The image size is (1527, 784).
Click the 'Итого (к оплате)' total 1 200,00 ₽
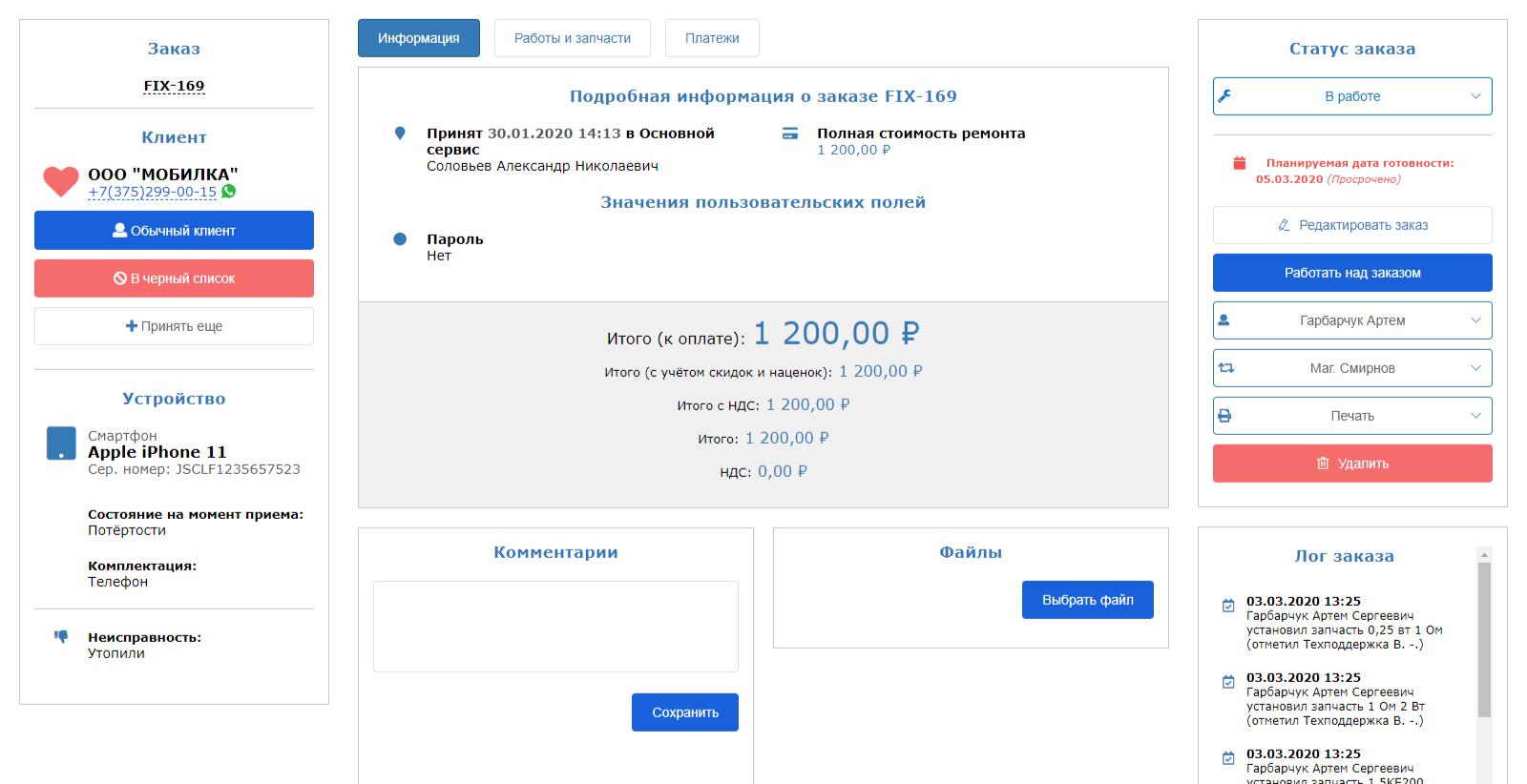click(x=836, y=333)
